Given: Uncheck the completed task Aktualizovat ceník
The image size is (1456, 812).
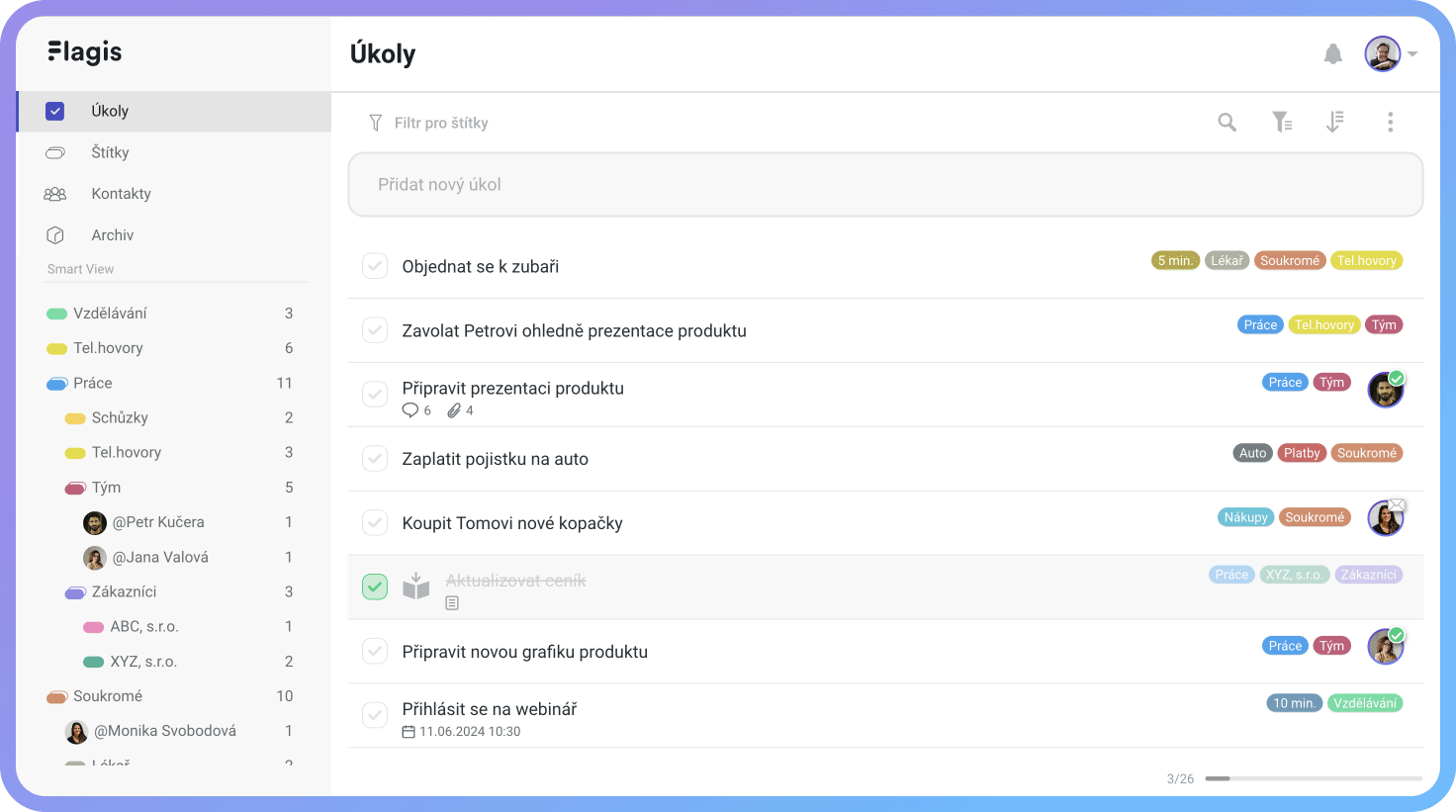Looking at the screenshot, I should click(x=375, y=587).
